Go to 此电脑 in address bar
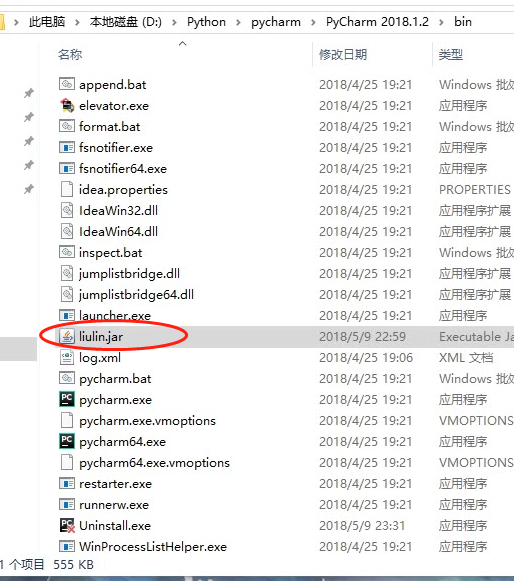The image size is (514, 581). tap(47, 22)
